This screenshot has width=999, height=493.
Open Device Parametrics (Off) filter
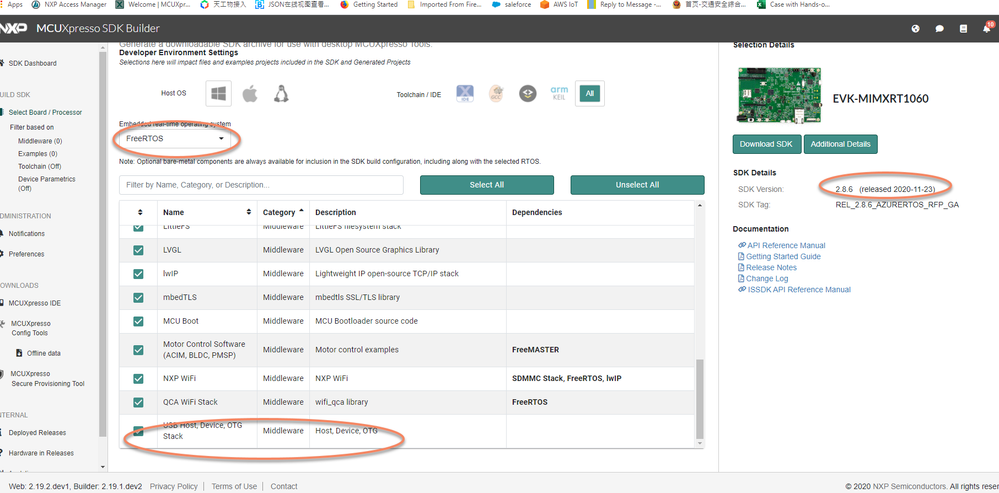47,183
